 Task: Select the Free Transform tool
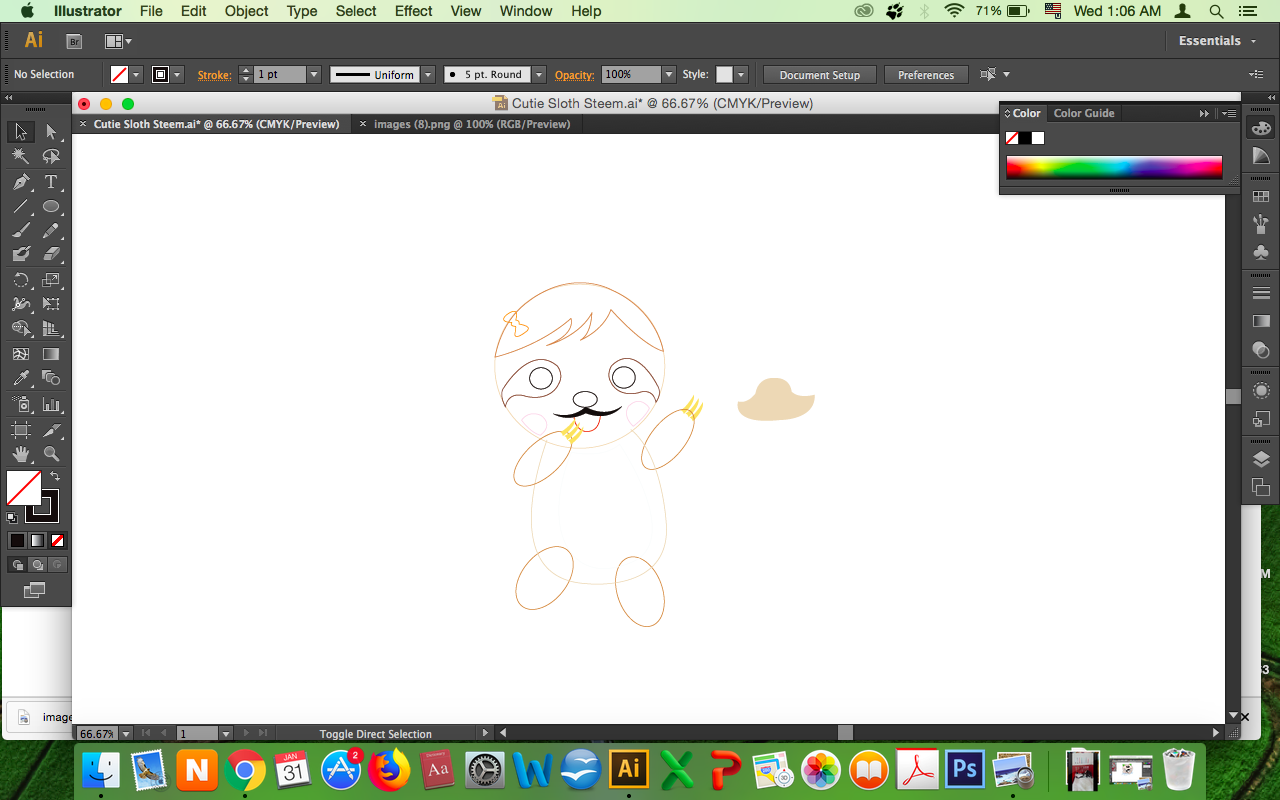[x=51, y=304]
